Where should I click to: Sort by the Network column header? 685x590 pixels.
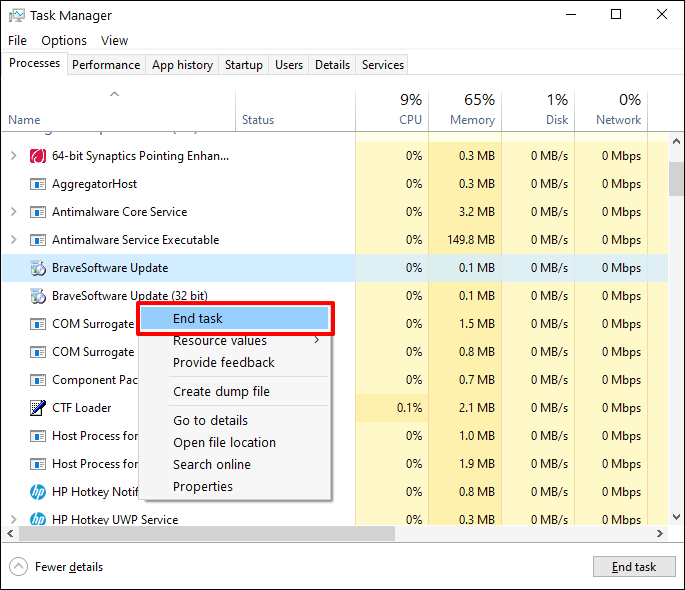(x=611, y=111)
